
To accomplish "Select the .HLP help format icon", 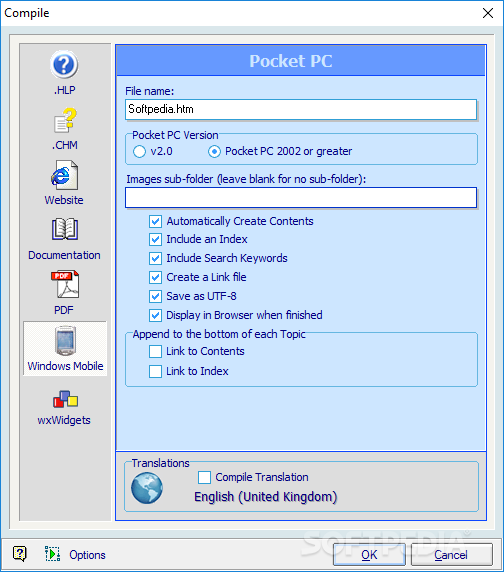I will click(64, 65).
